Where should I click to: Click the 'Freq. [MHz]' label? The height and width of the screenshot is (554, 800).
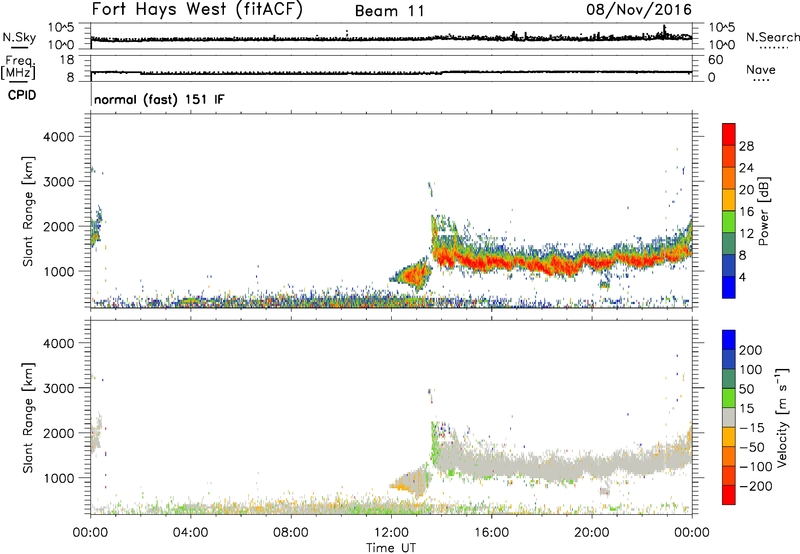point(19,67)
